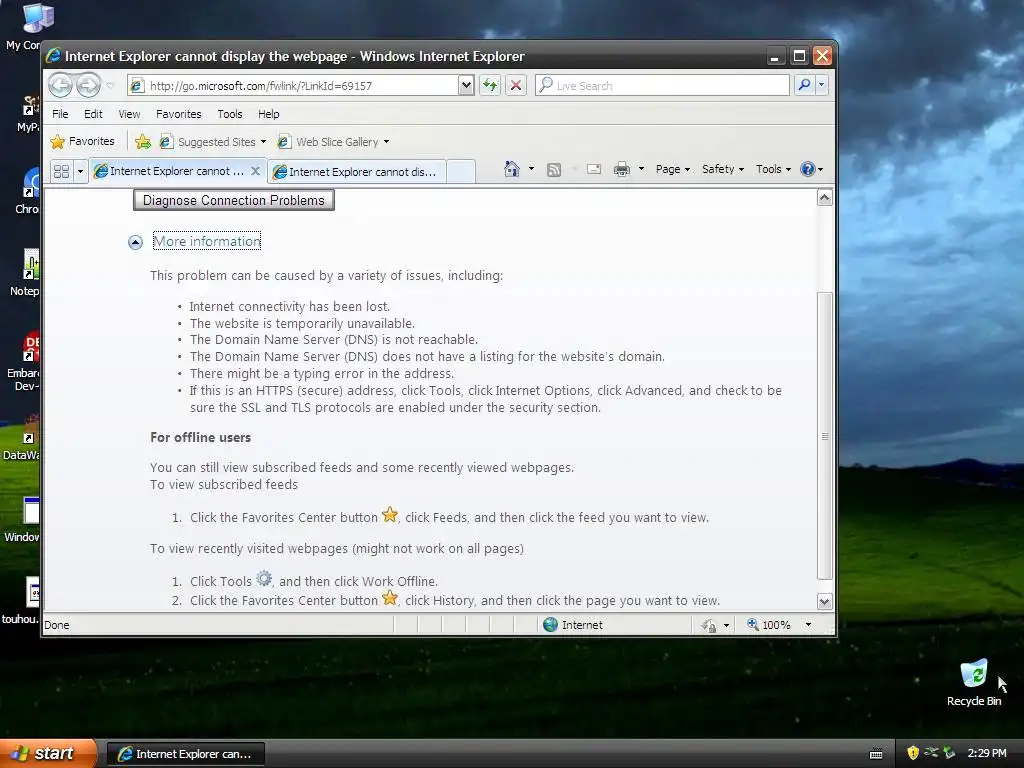Click the RSS Feeds icon

coord(554,170)
